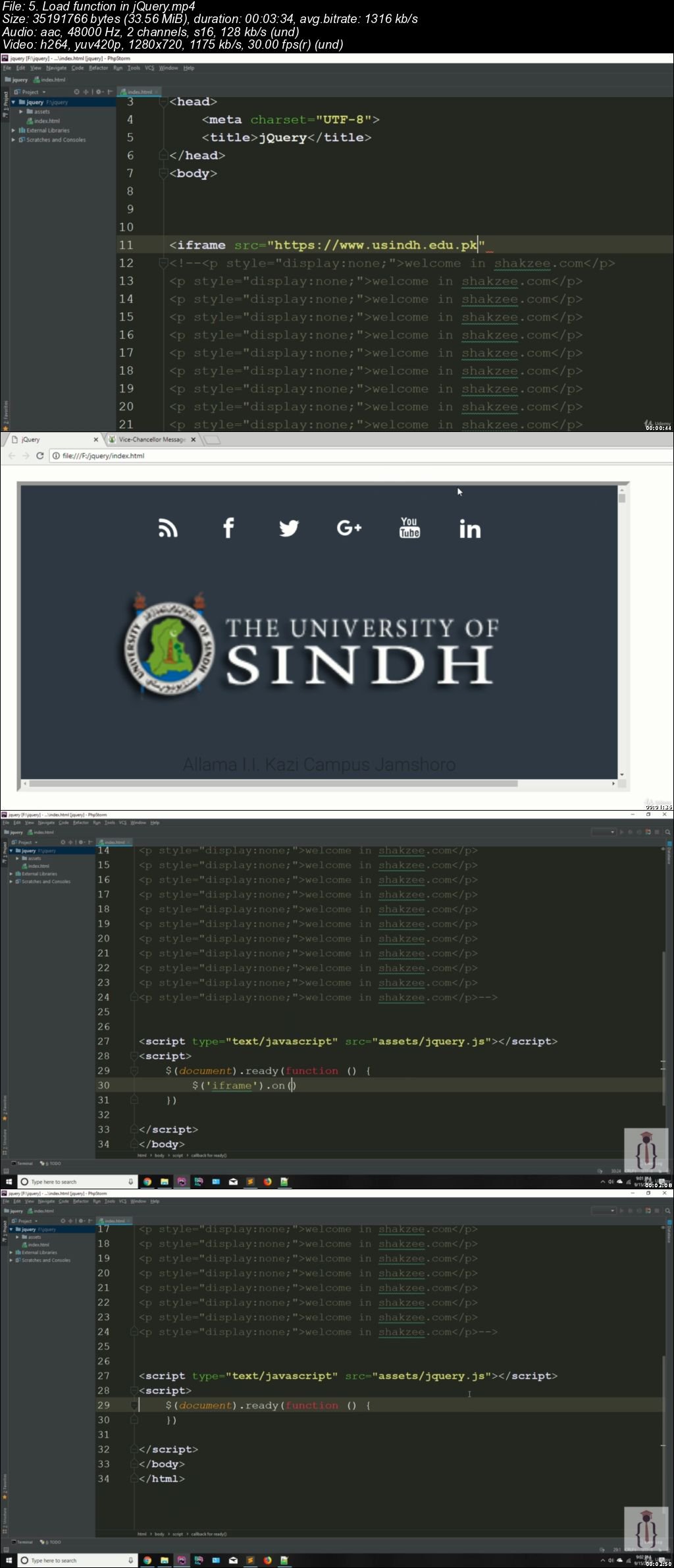Select index.html editor tab in the 00:00:44 frame
The height and width of the screenshot is (1568, 674).
coord(140,92)
